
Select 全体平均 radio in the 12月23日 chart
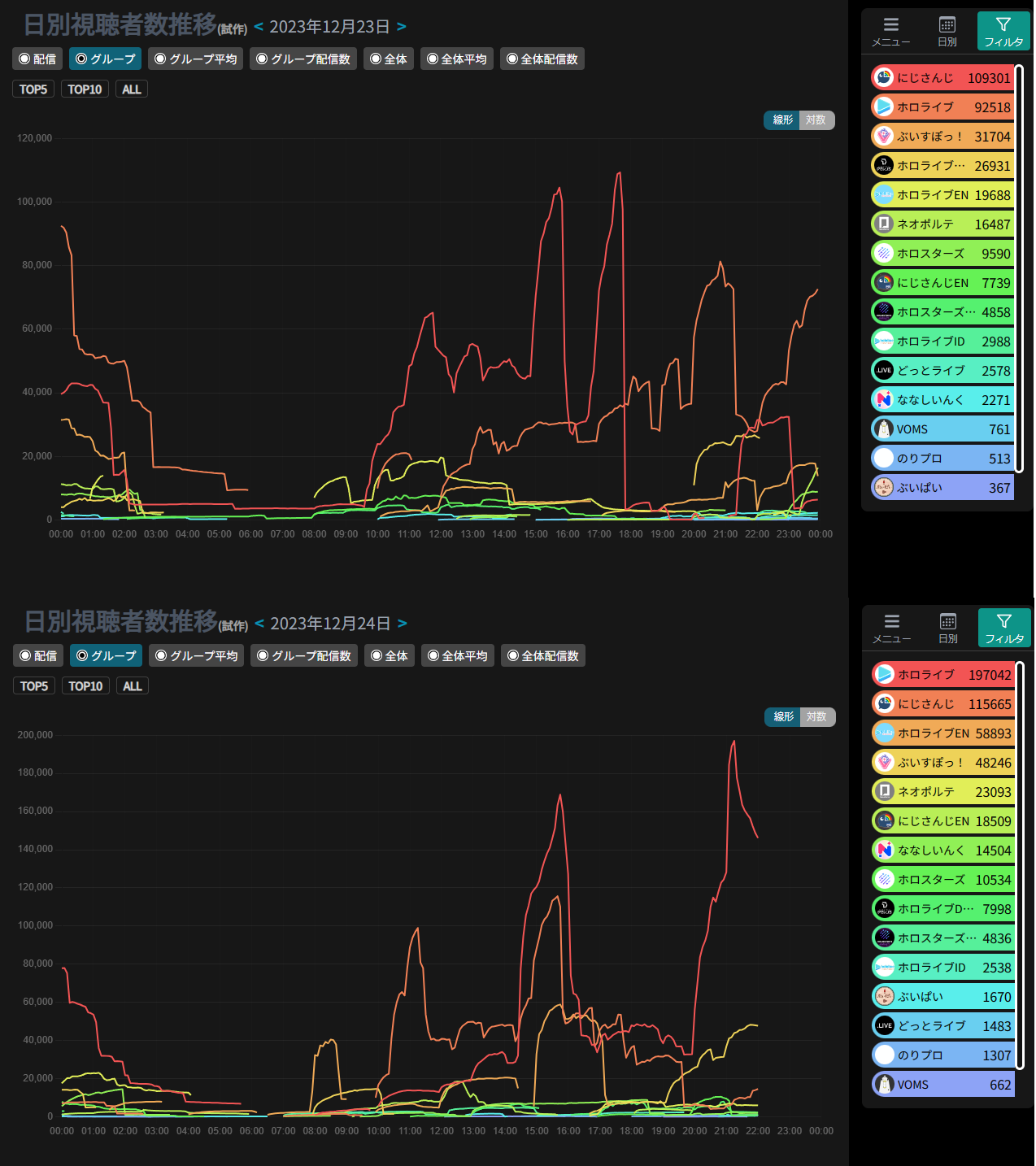click(x=457, y=59)
